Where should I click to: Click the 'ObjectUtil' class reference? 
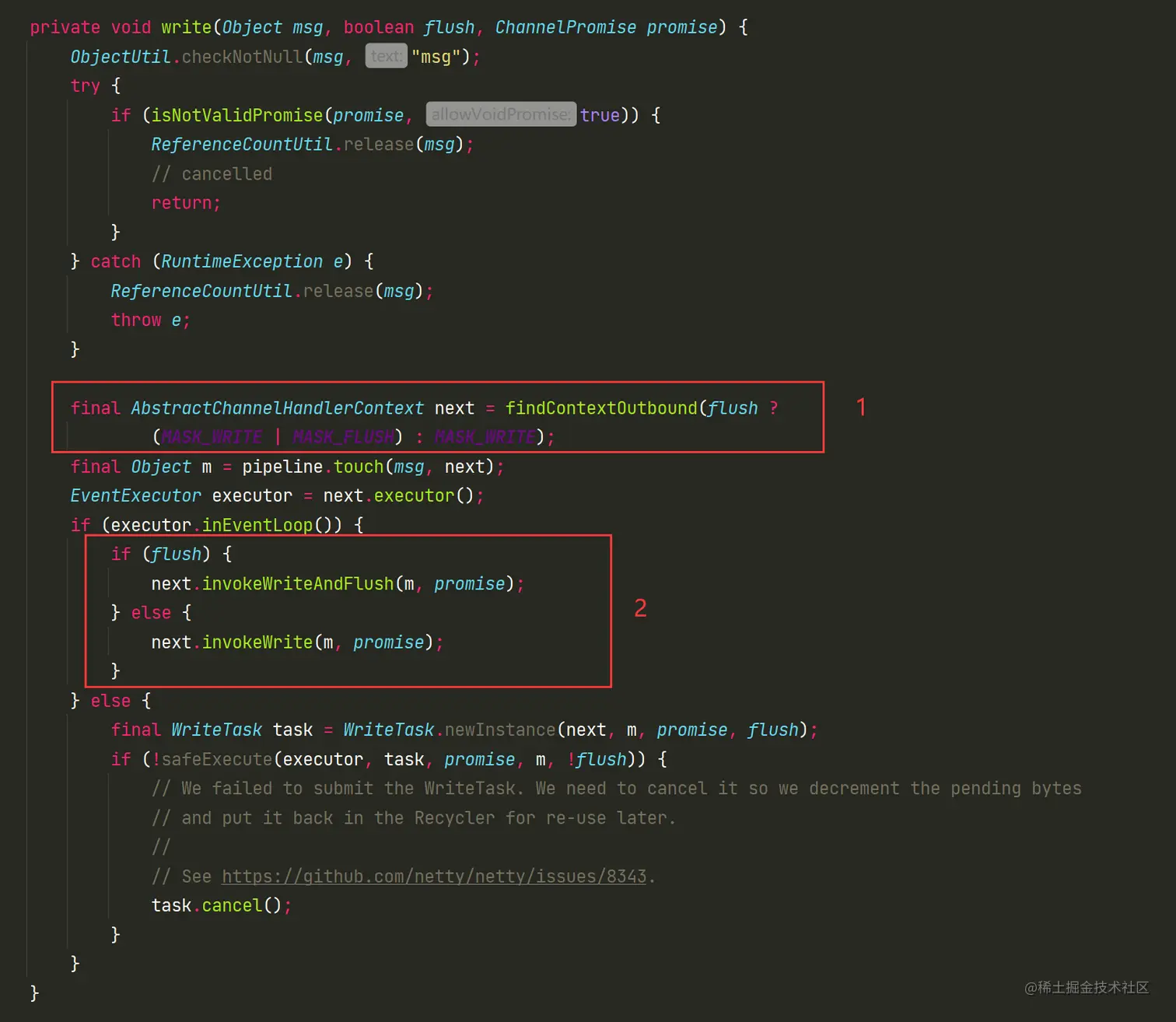tap(121, 57)
